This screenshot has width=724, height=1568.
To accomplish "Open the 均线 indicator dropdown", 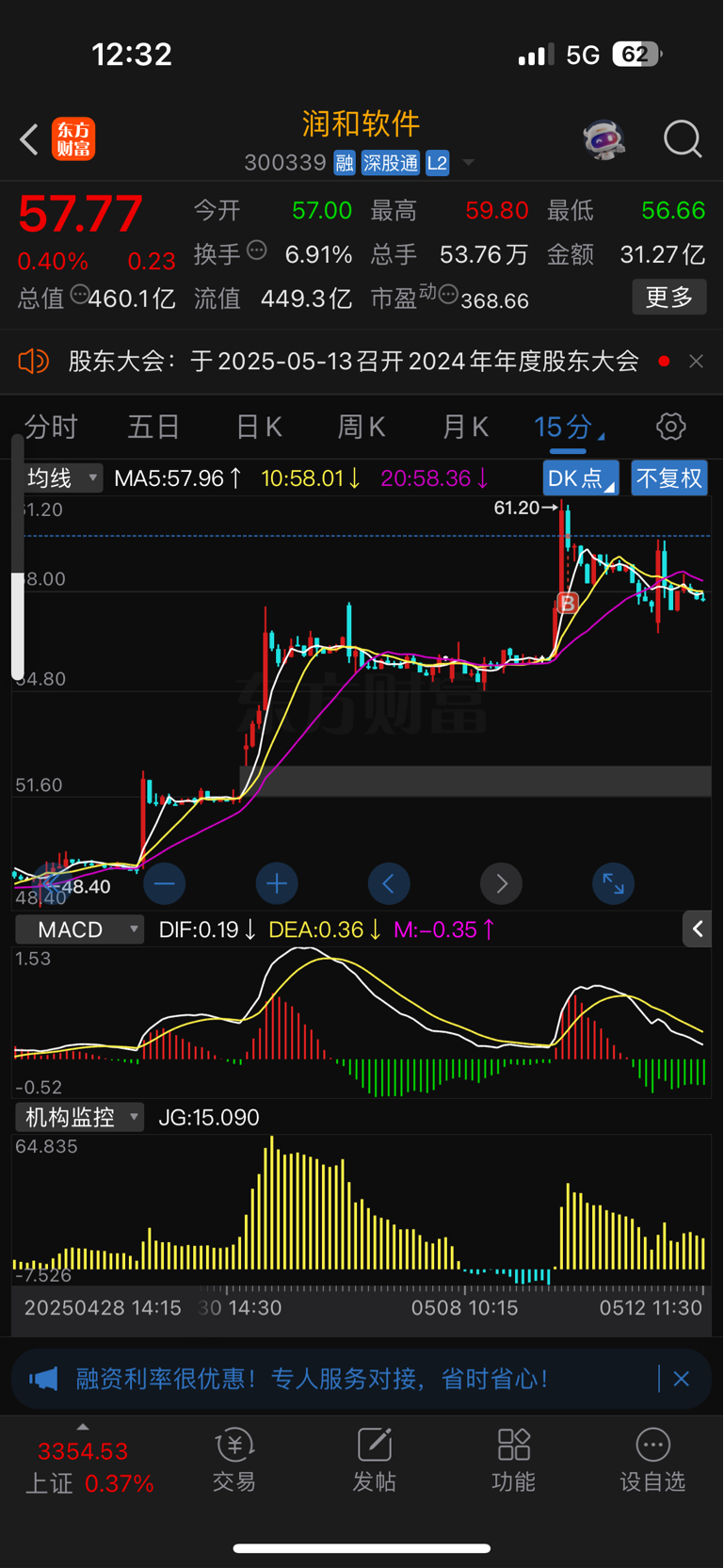I will (x=60, y=478).
